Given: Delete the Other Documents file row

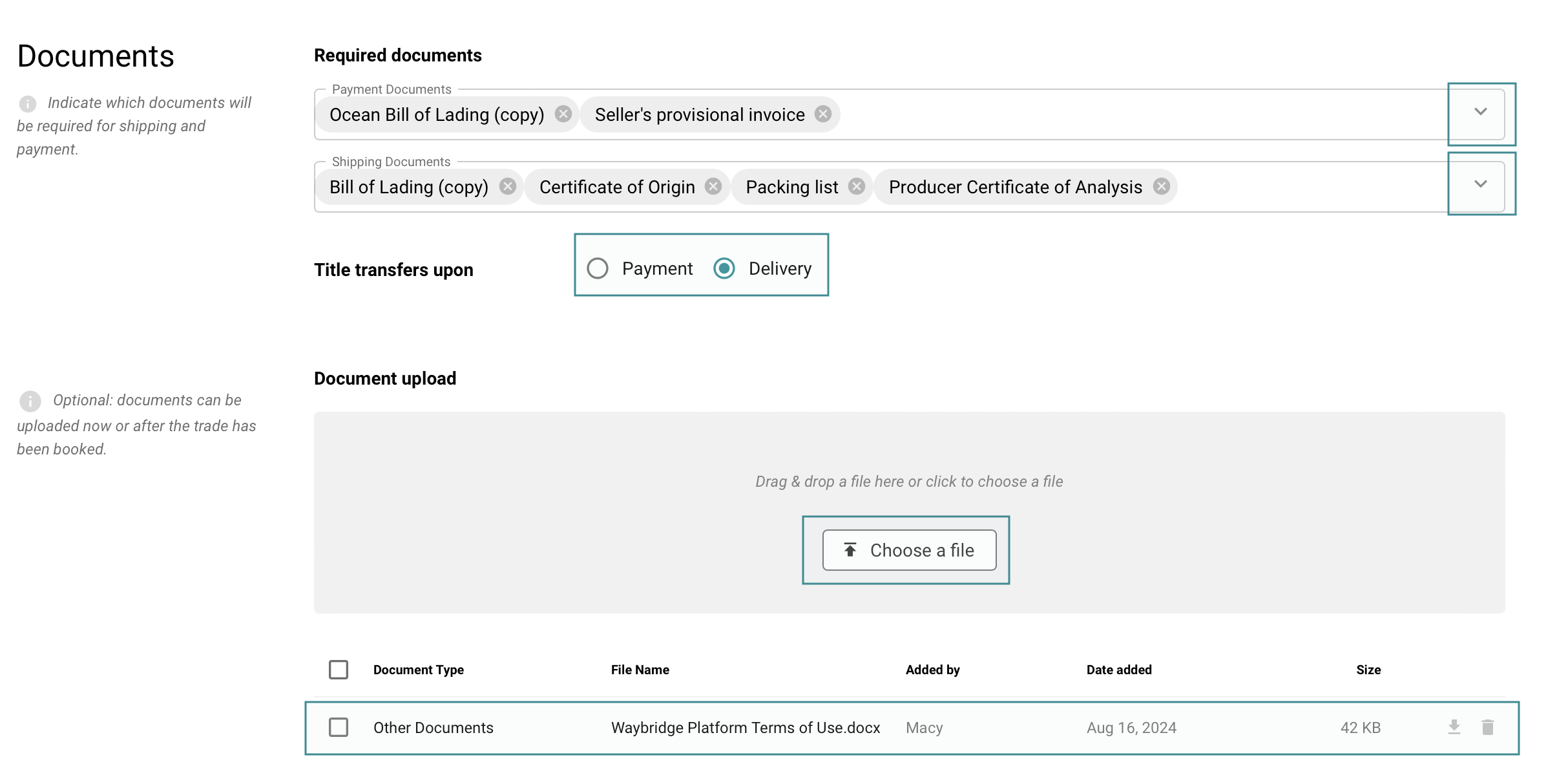Looking at the screenshot, I should [1488, 727].
